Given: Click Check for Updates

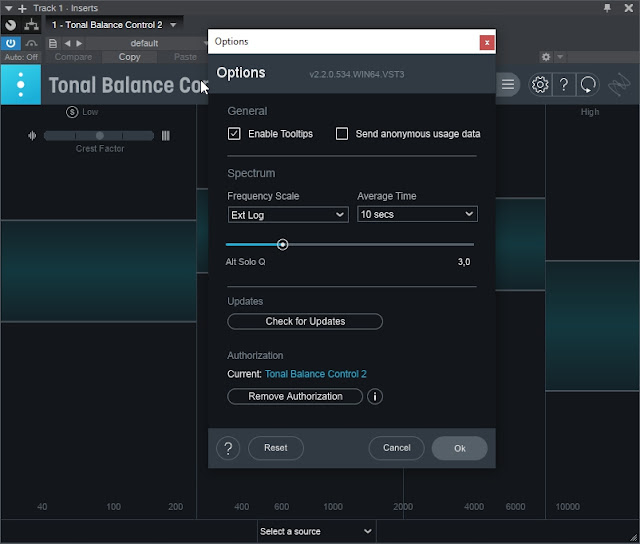Looking at the screenshot, I should click(x=305, y=322).
